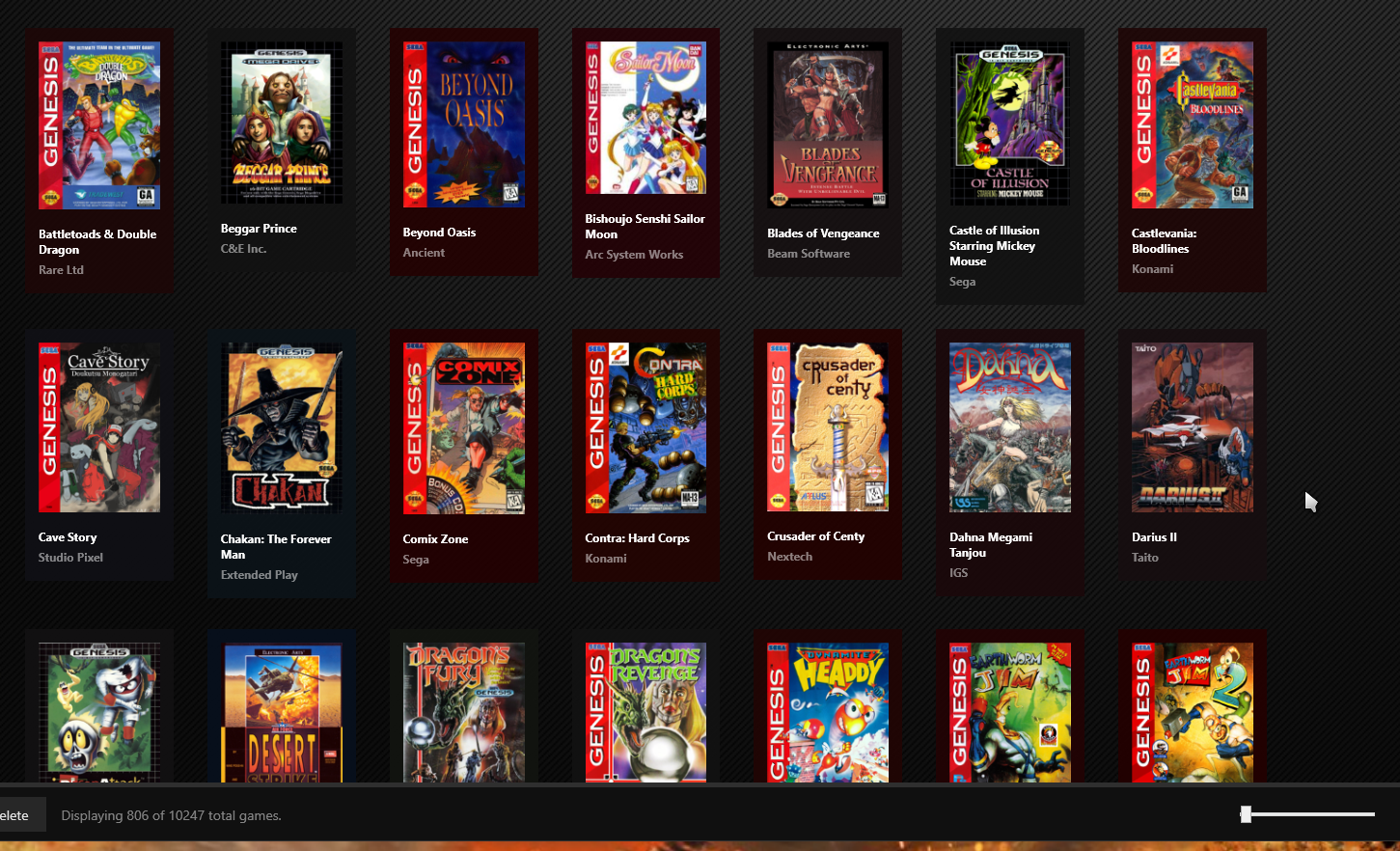Click the displaying 806 of 10247 status text
The width and height of the screenshot is (1400, 851).
click(172, 816)
